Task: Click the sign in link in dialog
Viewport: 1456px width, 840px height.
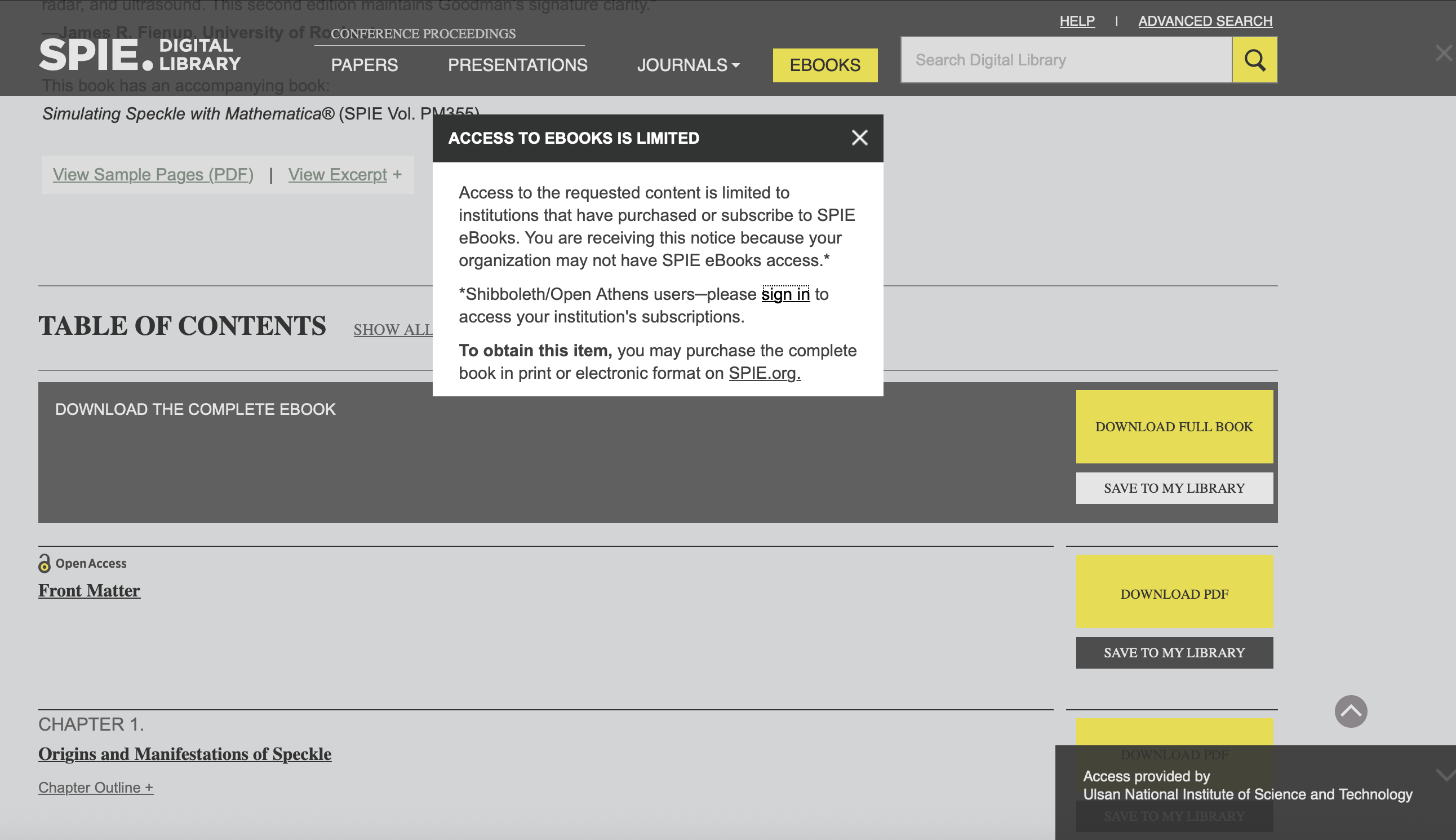Action: tap(785, 294)
